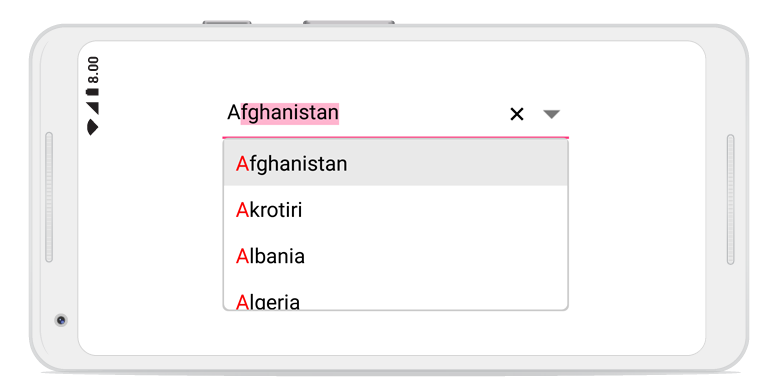
Task: Pick Albania from the dropdown list
Action: click(395, 256)
